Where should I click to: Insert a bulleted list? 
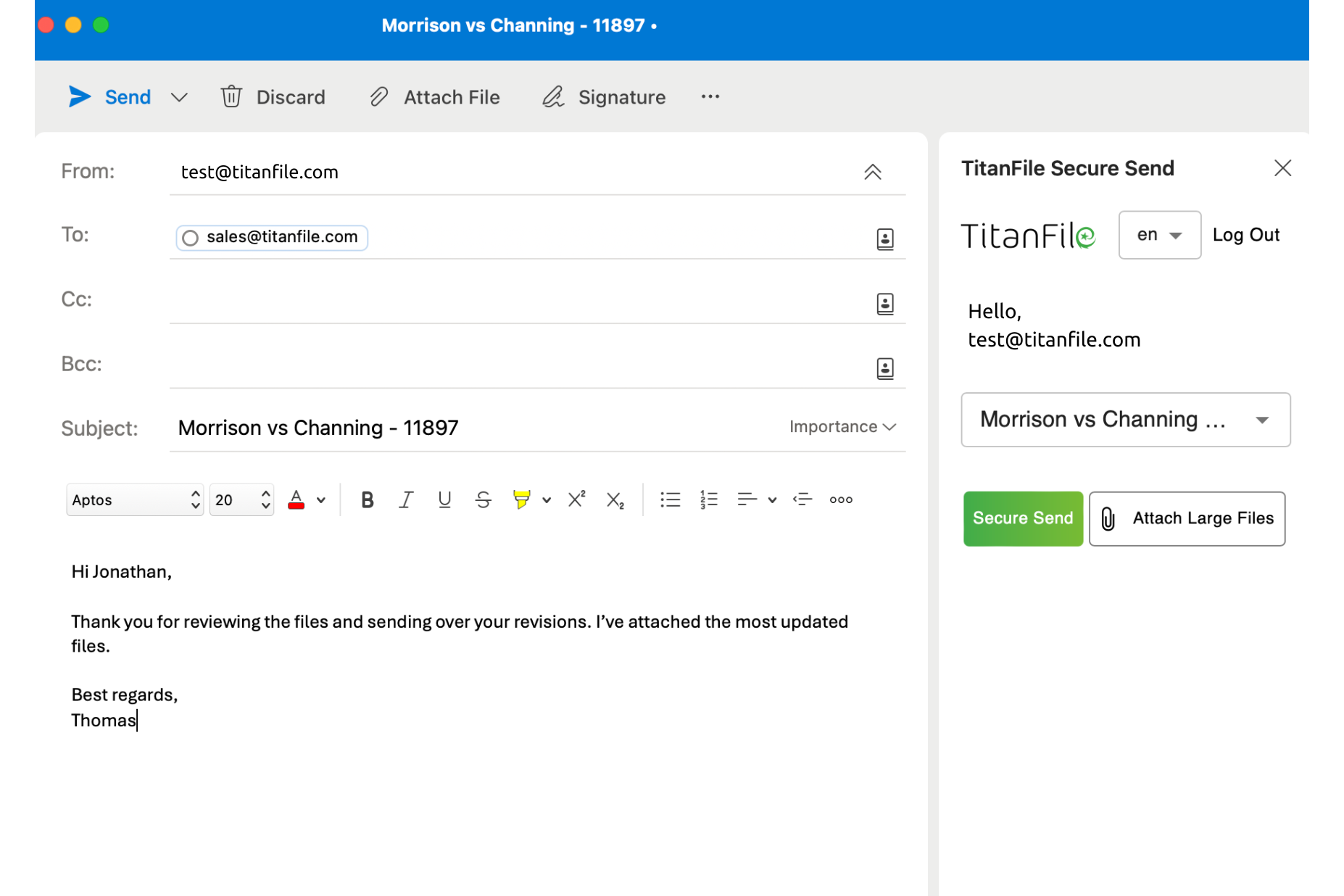point(671,499)
